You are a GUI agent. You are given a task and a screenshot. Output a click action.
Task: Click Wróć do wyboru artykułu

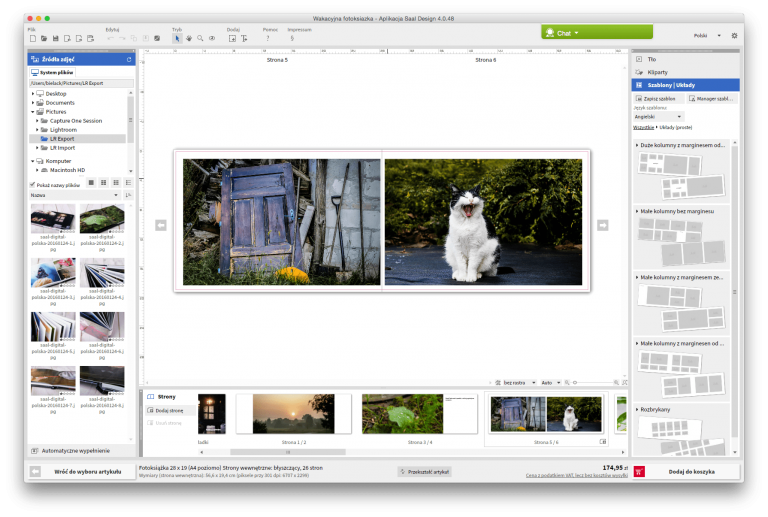click(x=88, y=471)
